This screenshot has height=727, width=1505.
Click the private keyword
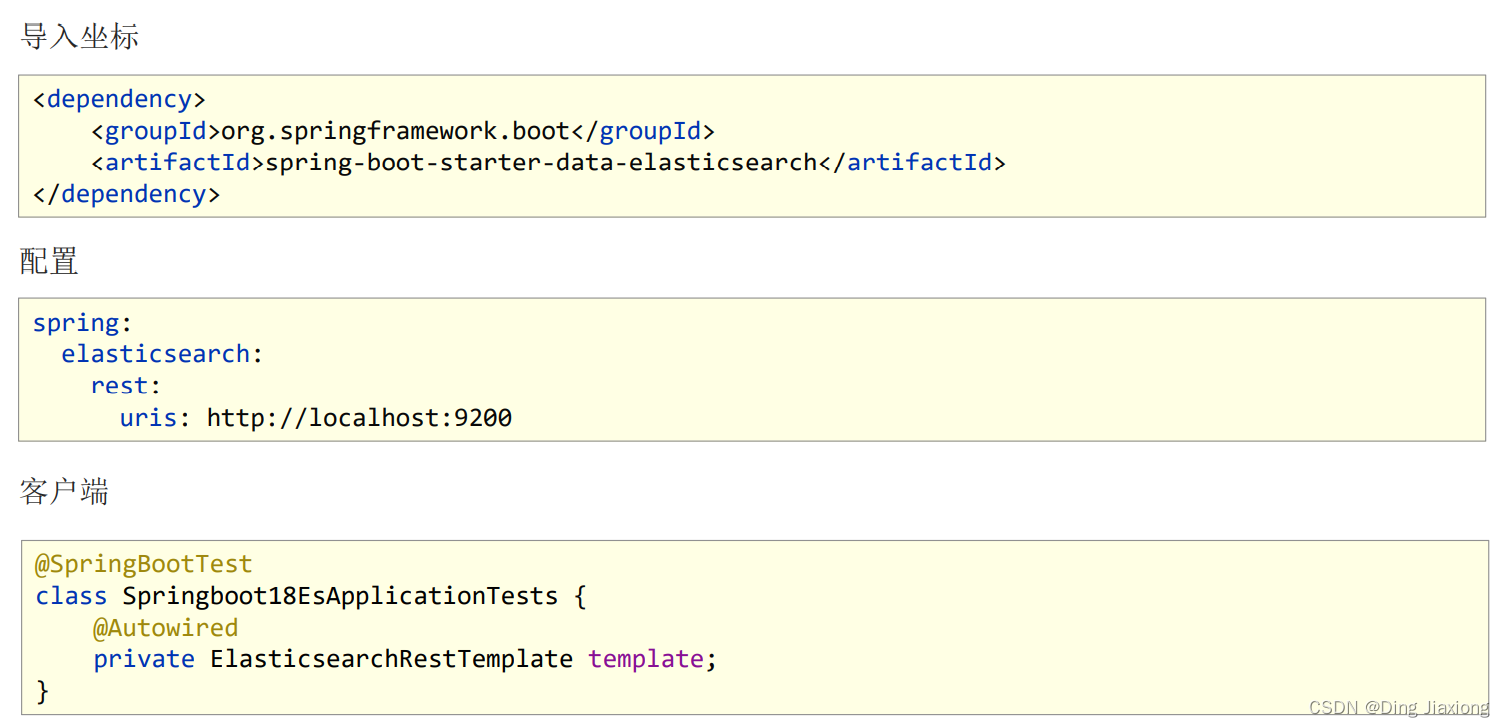(x=144, y=659)
